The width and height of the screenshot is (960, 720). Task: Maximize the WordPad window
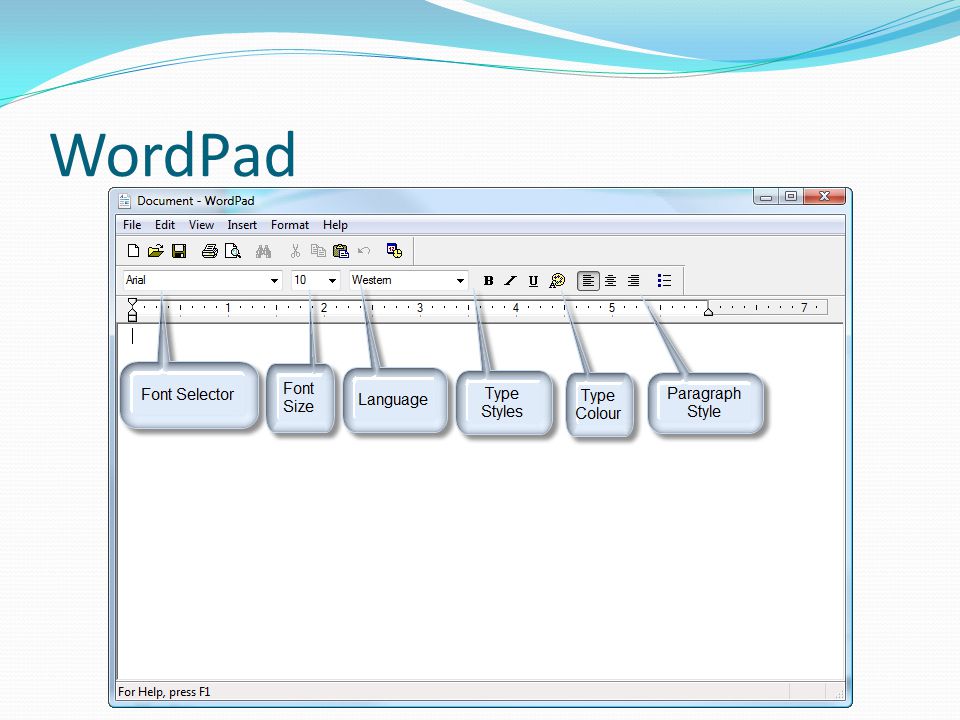790,197
